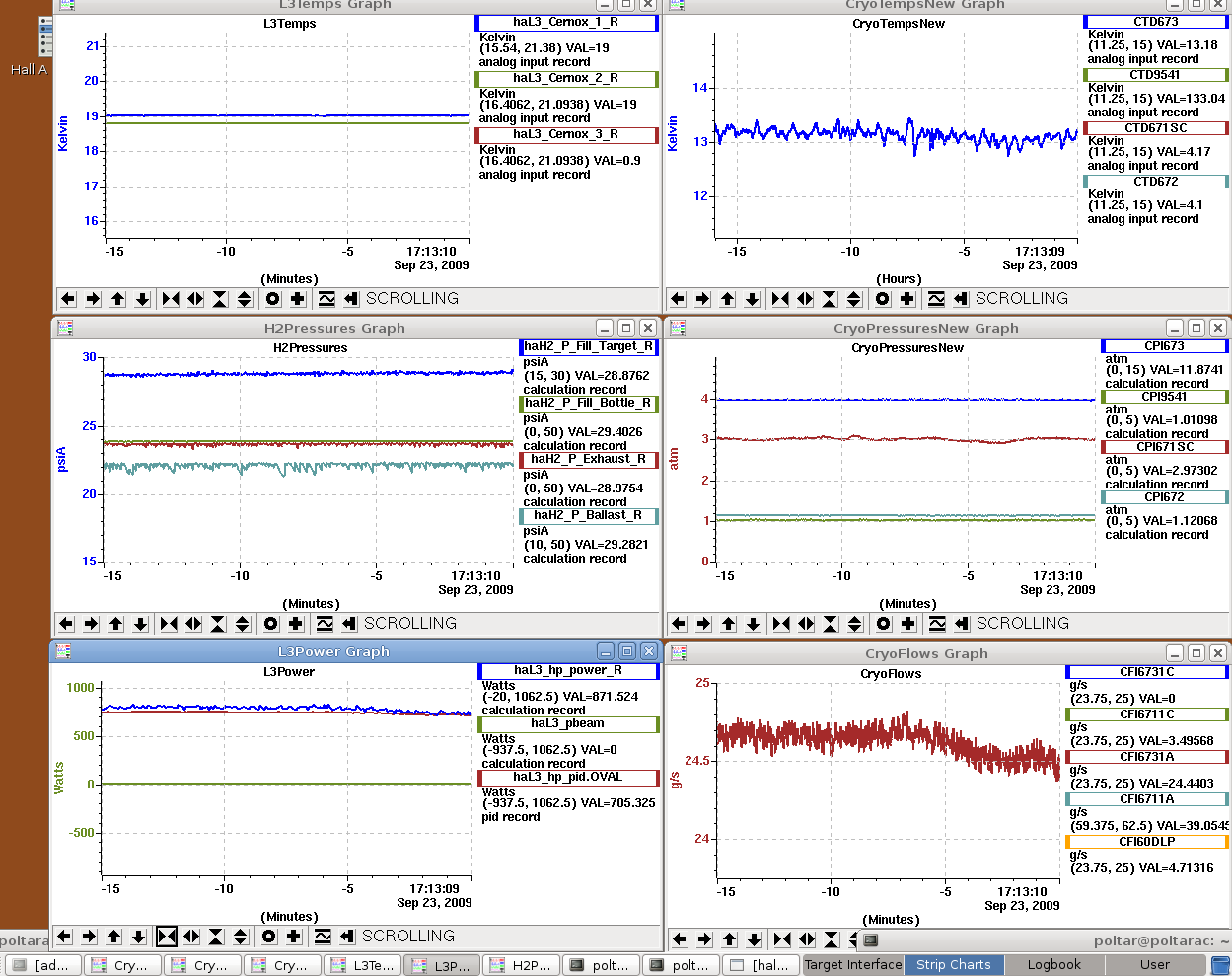The width and height of the screenshot is (1232, 976).
Task: Select the haH2_P_Ballast_R curve legend
Action: pyautogui.click(x=589, y=516)
